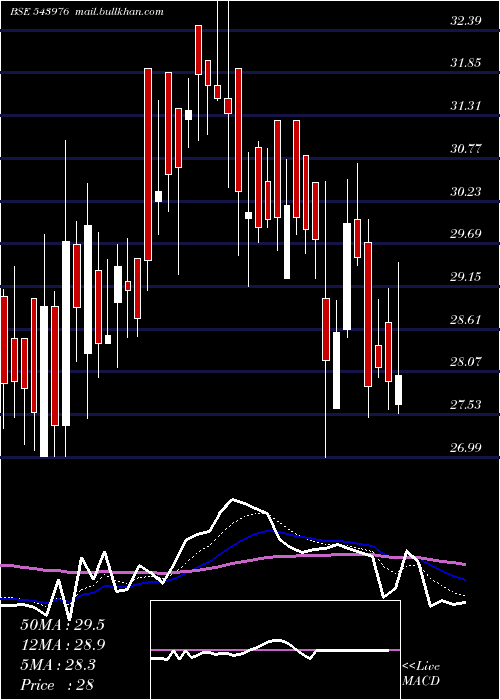Click the 5MA : 28.3 readout
The height and width of the screenshot is (700, 500).
(58, 665)
